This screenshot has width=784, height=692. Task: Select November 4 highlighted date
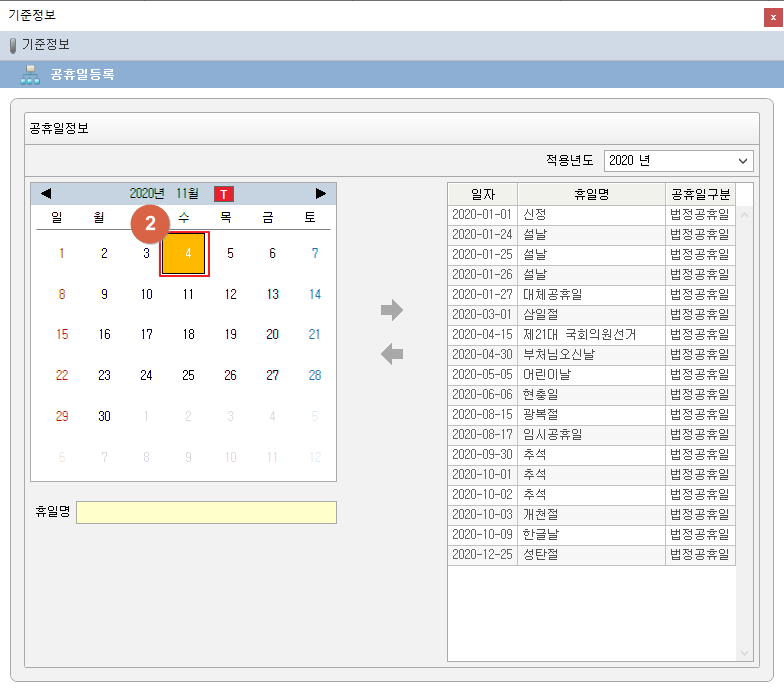[186, 254]
